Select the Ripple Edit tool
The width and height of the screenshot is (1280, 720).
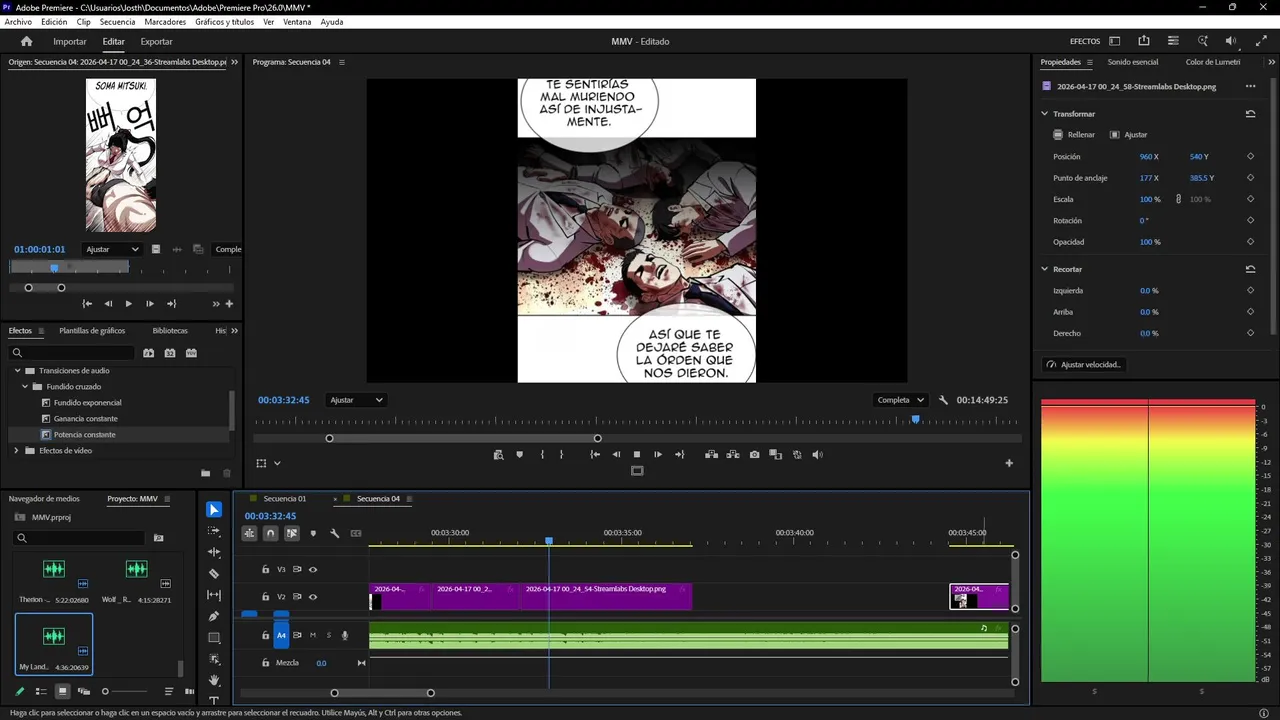pos(214,552)
